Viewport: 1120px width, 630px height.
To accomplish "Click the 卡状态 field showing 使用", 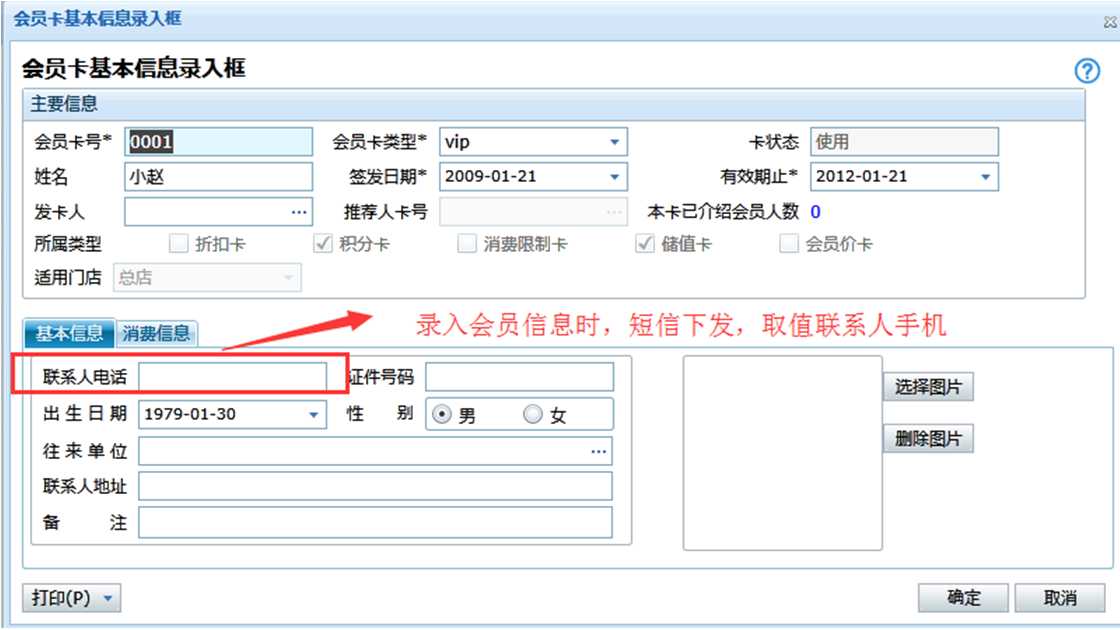I will pos(904,141).
